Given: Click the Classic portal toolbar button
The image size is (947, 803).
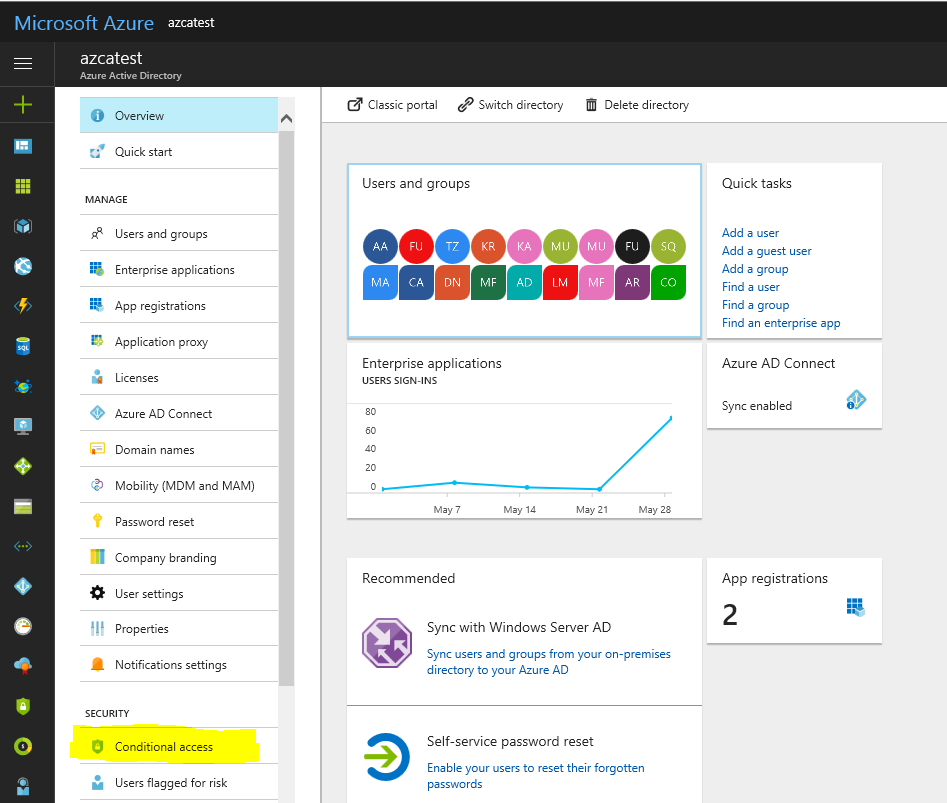Looking at the screenshot, I should point(393,105).
